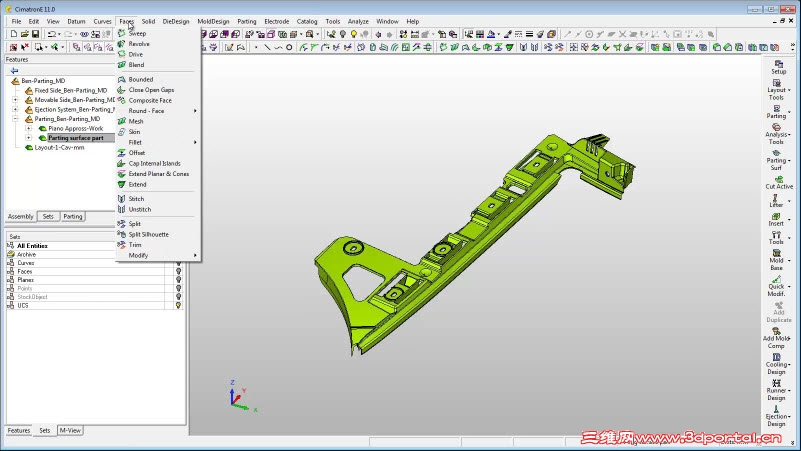Select Cap Internal Islands
This screenshot has height=451, width=801.
coord(154,163)
